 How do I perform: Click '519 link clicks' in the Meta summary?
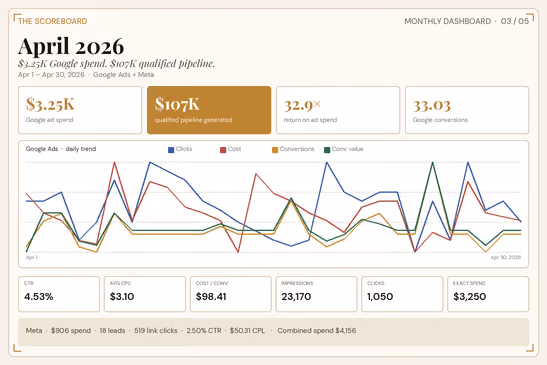[156, 330]
